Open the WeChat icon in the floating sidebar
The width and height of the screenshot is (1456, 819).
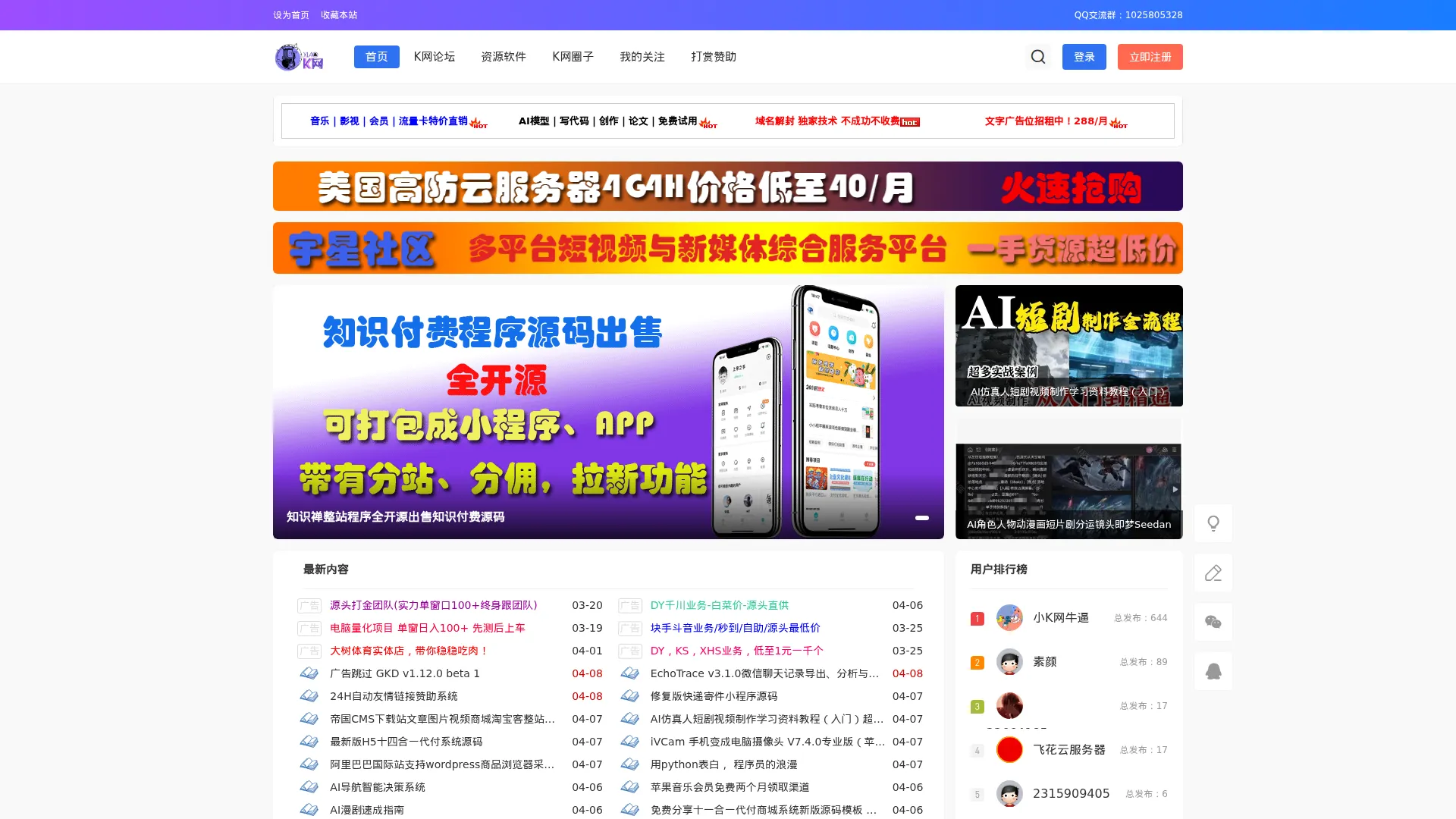1213,622
